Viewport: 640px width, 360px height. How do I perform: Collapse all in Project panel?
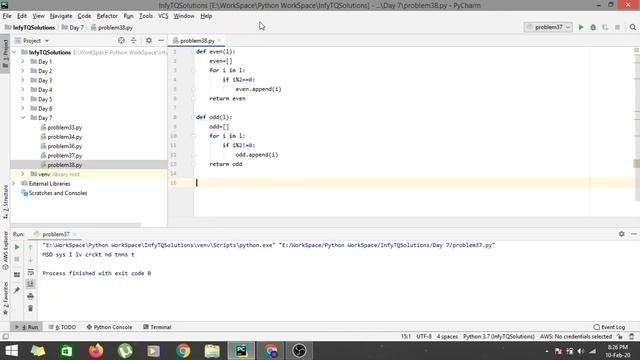(x=133, y=40)
